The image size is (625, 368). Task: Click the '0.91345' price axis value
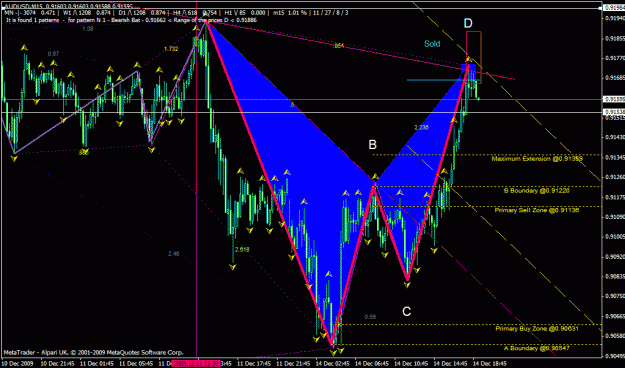614,157
